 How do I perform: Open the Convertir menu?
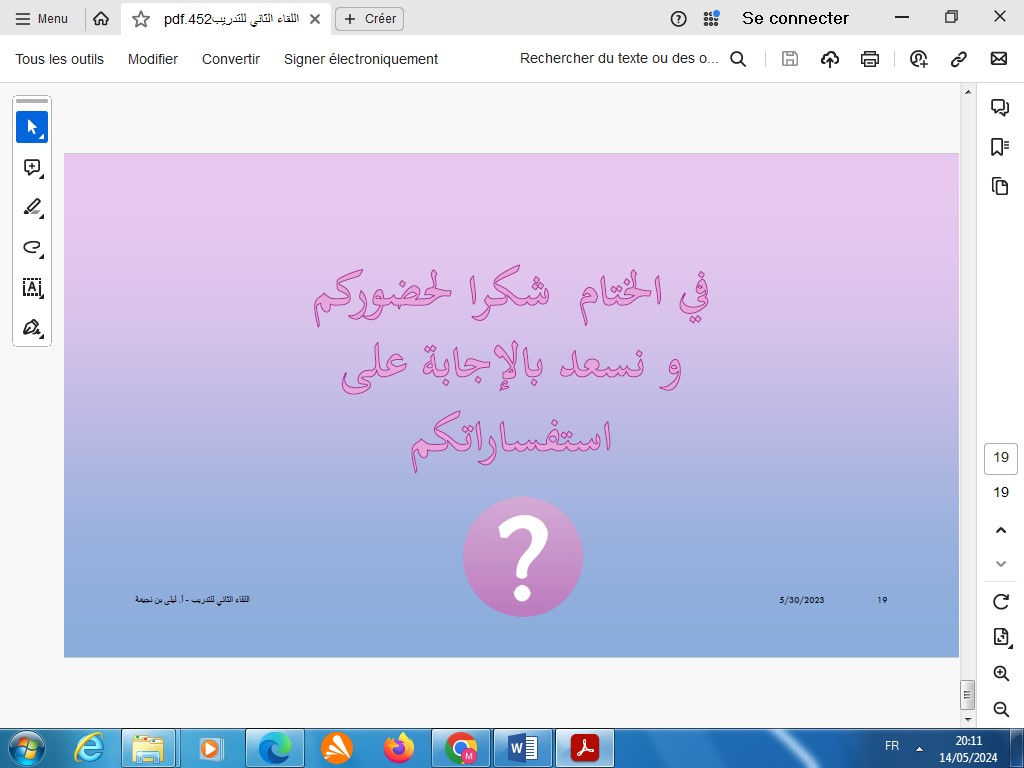pos(231,59)
